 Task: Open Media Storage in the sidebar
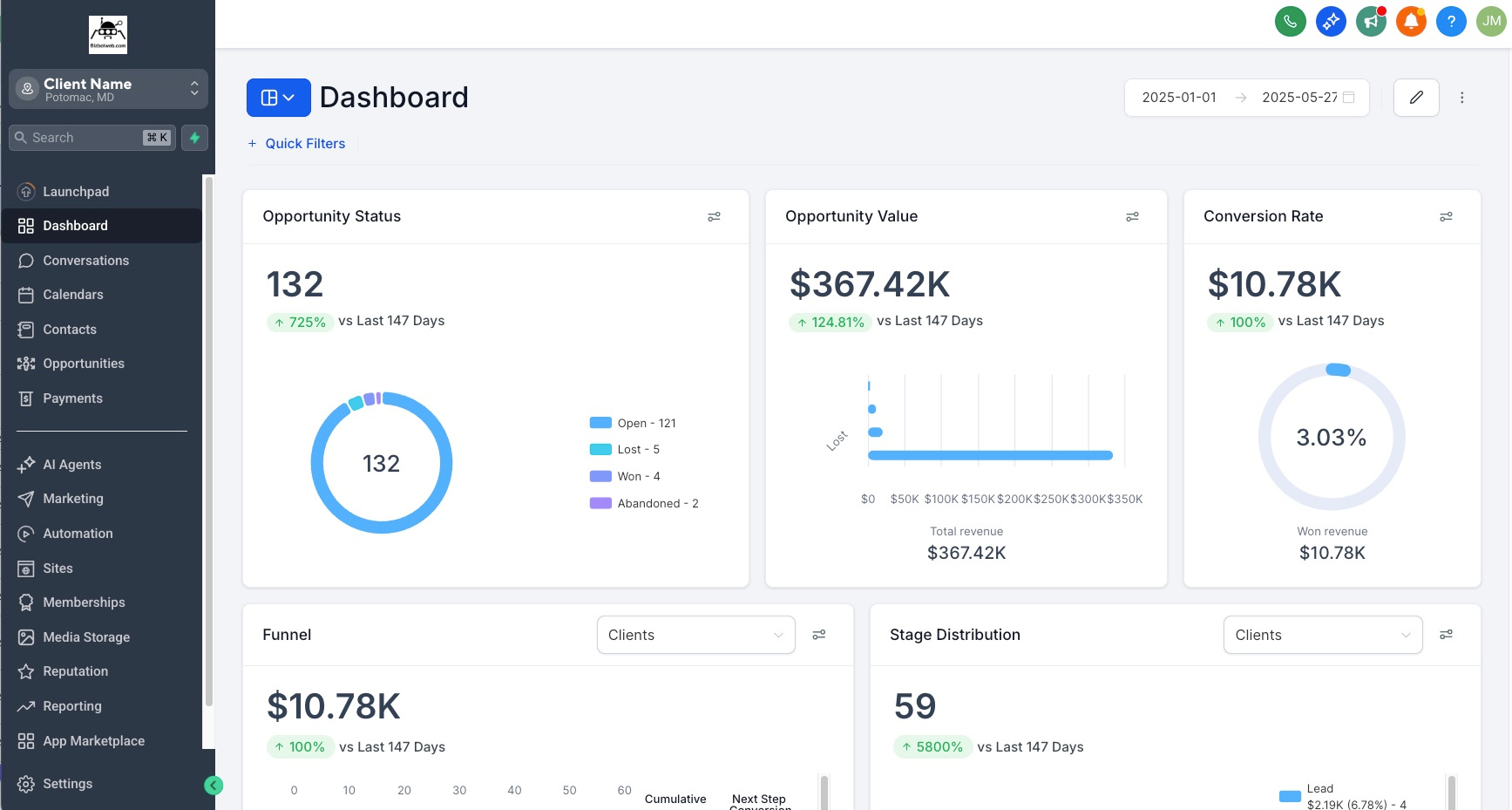point(101,637)
